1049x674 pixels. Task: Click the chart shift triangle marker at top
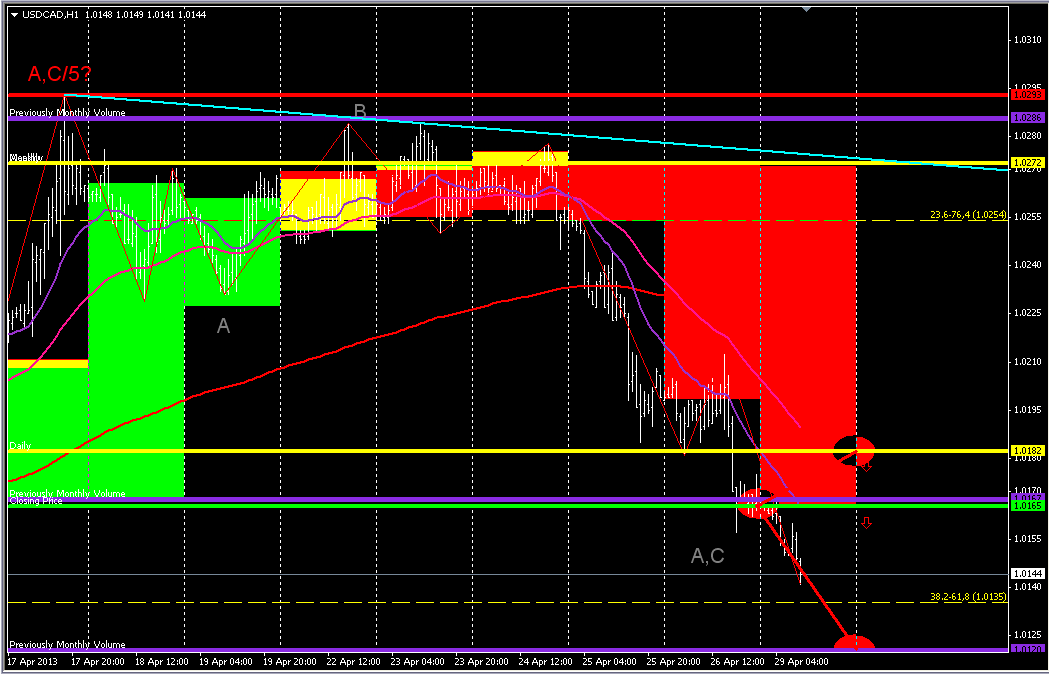click(x=806, y=9)
